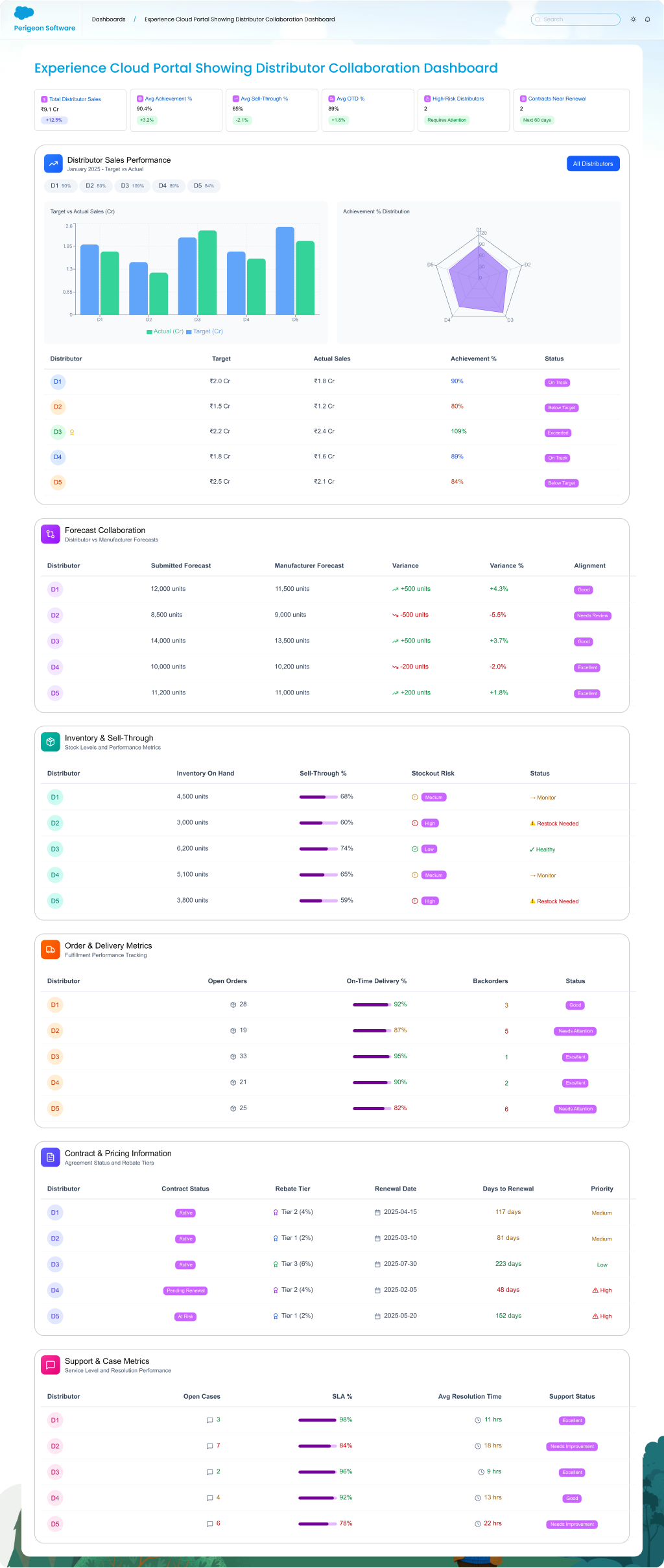Go to Dashboards breadcrumb link
Screen dimensions: 664x1568
pyautogui.click(x=108, y=19)
